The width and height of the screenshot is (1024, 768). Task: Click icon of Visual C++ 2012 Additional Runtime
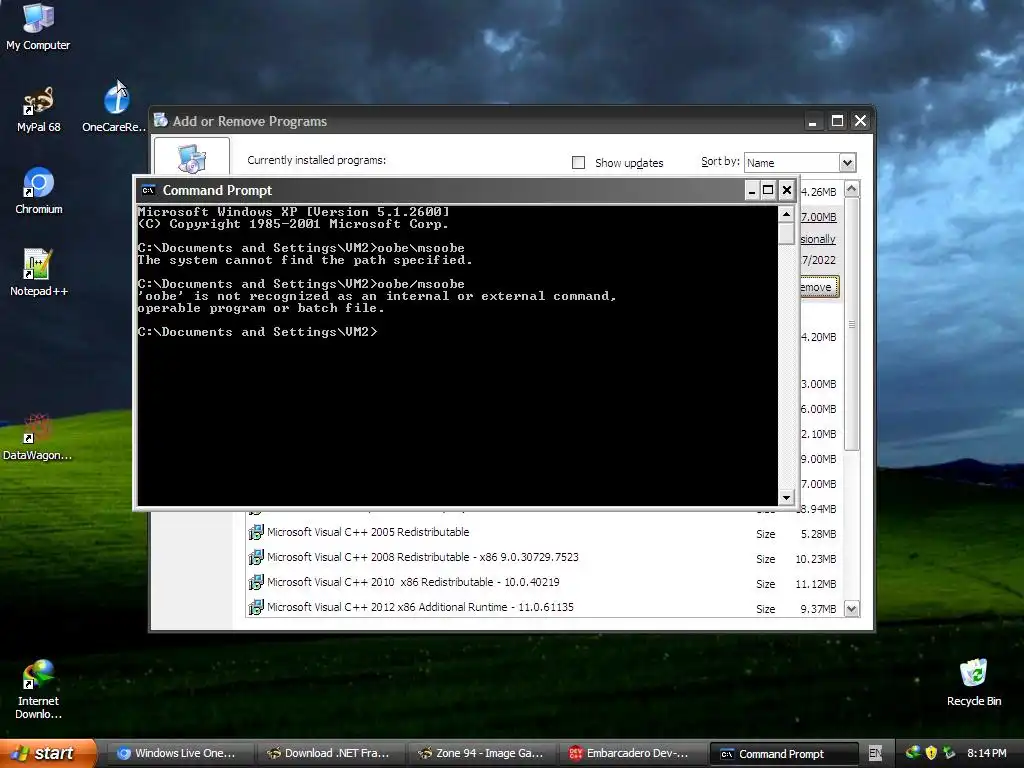256,607
